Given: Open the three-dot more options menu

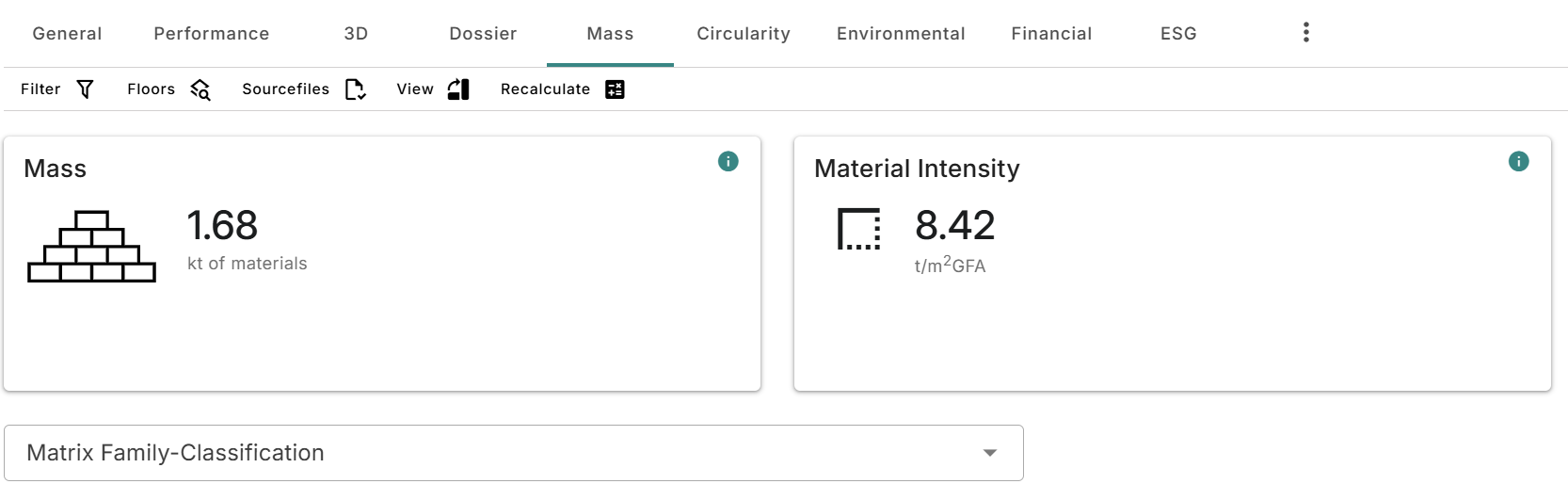Looking at the screenshot, I should 1305,33.
